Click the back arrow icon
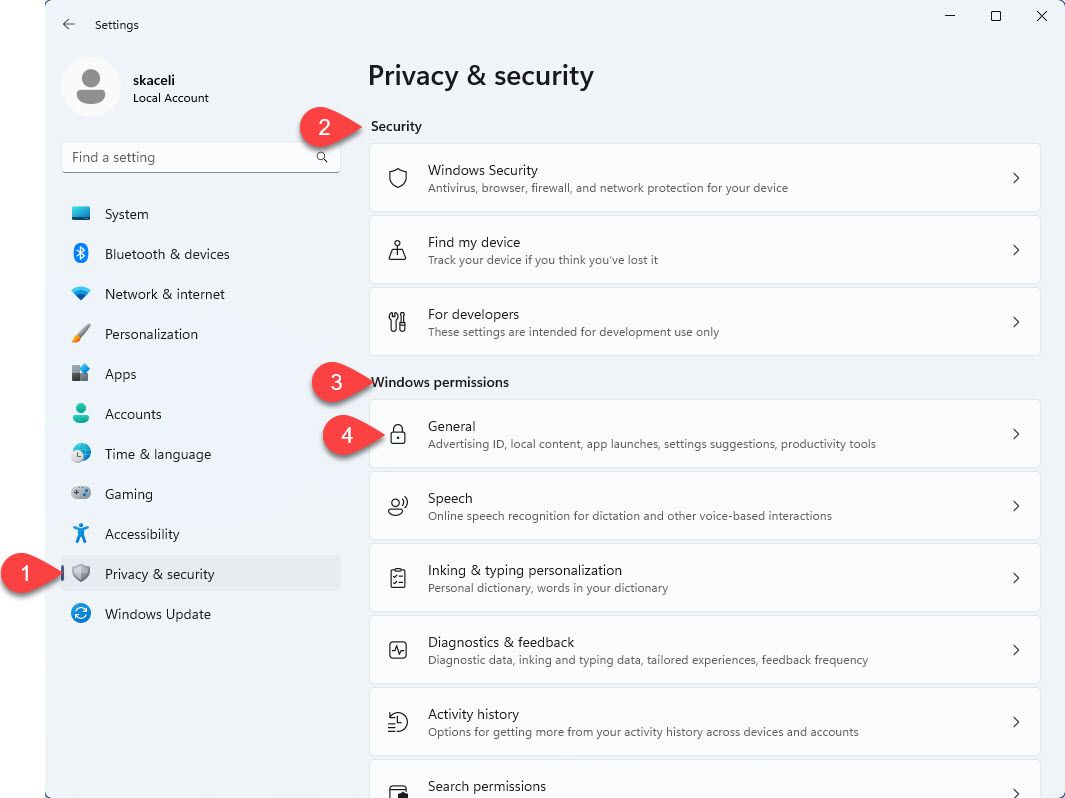Screen dimensions: 1065x798 click(69, 24)
